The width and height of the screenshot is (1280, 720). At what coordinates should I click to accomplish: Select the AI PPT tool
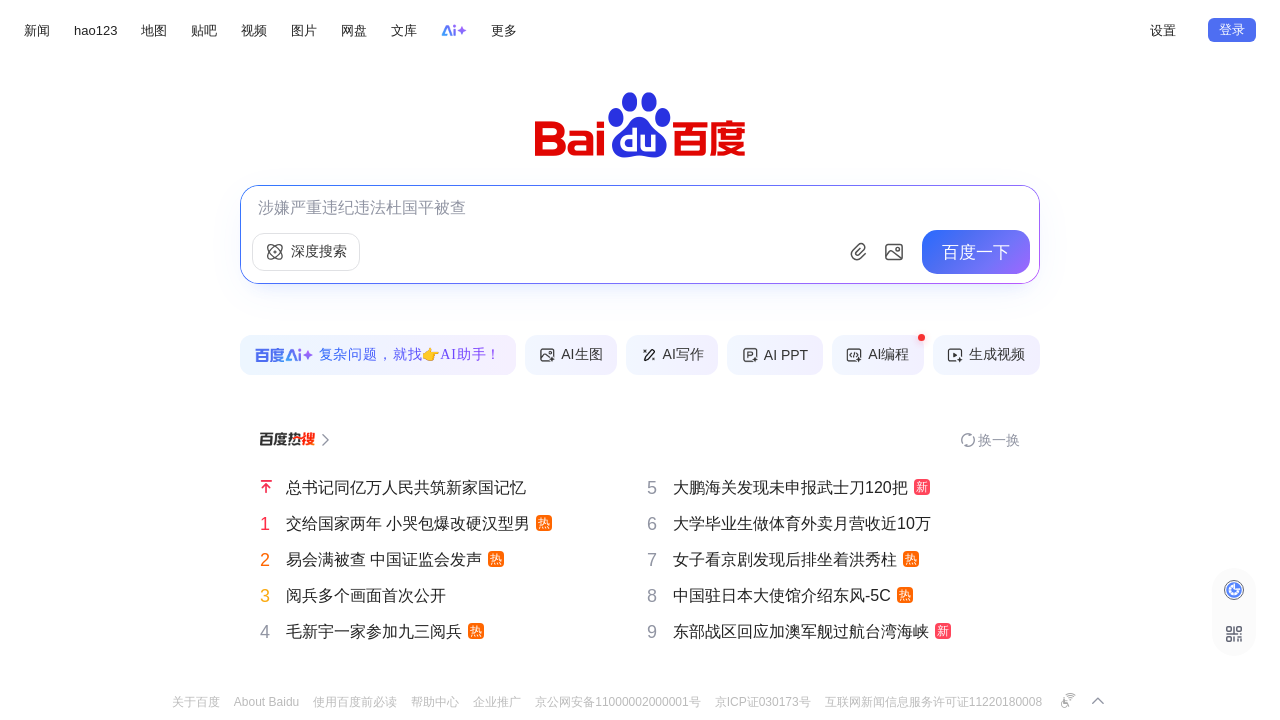pyautogui.click(x=775, y=355)
